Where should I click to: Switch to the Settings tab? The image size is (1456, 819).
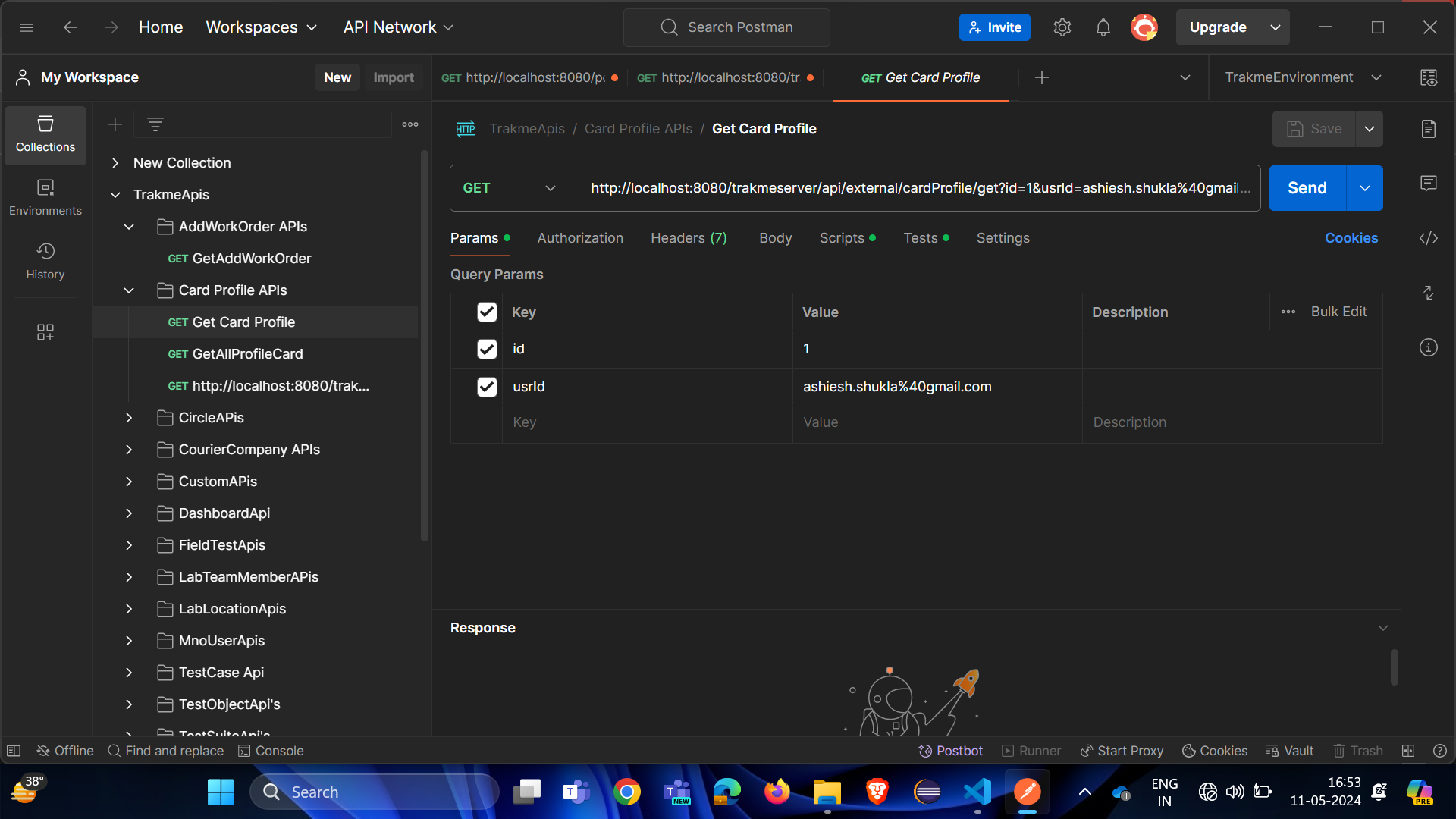1003,238
